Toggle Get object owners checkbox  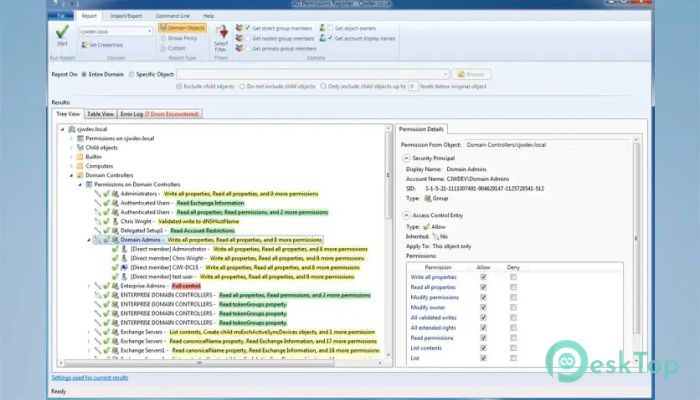[330, 28]
